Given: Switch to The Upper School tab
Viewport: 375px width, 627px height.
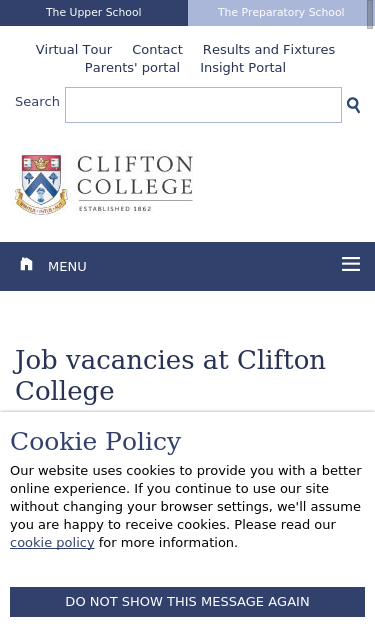Looking at the screenshot, I should (94, 12).
